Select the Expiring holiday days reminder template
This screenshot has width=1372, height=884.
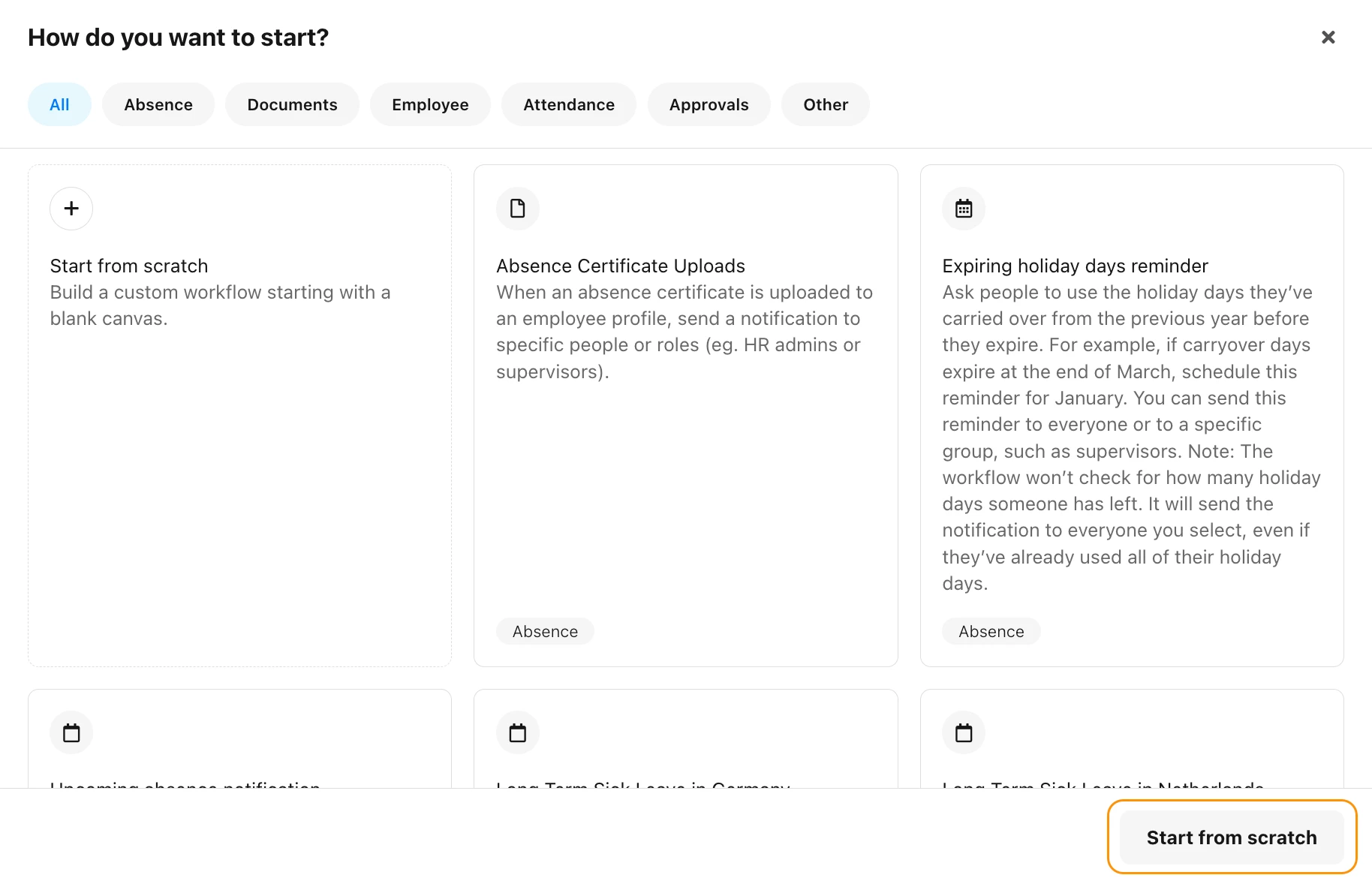1075,266
